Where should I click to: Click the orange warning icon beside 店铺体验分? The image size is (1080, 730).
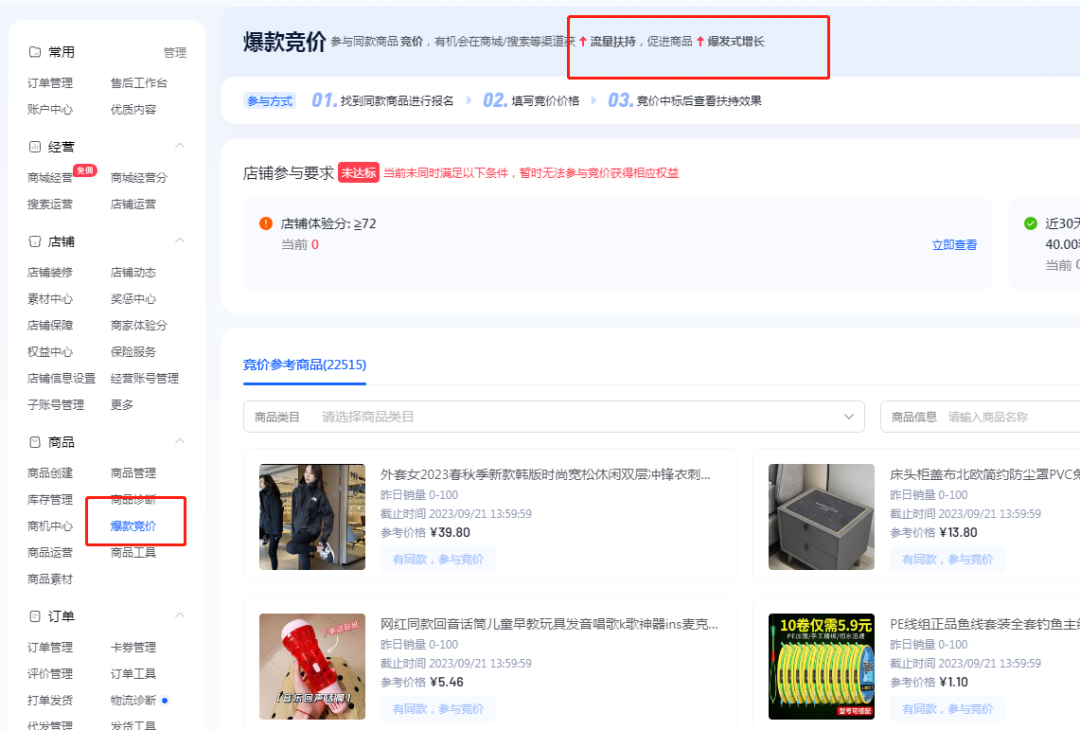pos(265,224)
